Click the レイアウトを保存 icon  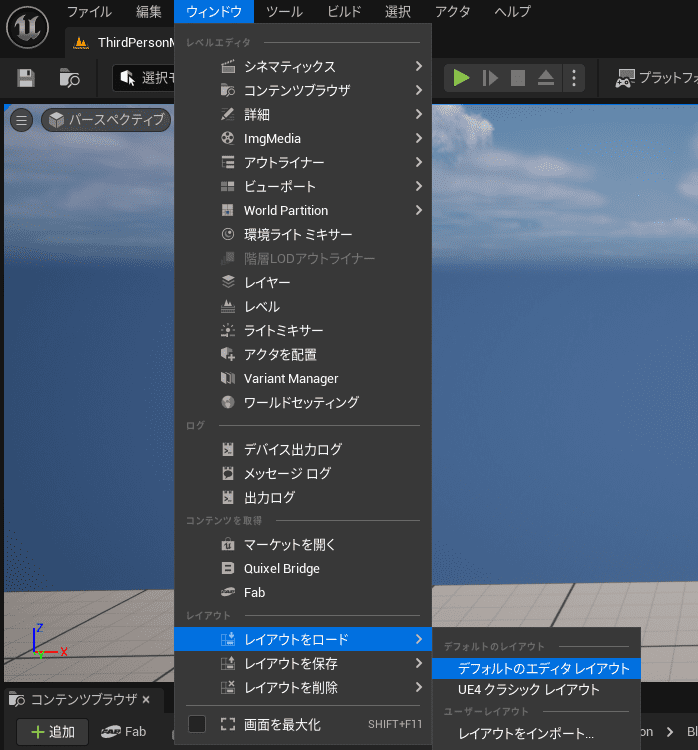(228, 663)
